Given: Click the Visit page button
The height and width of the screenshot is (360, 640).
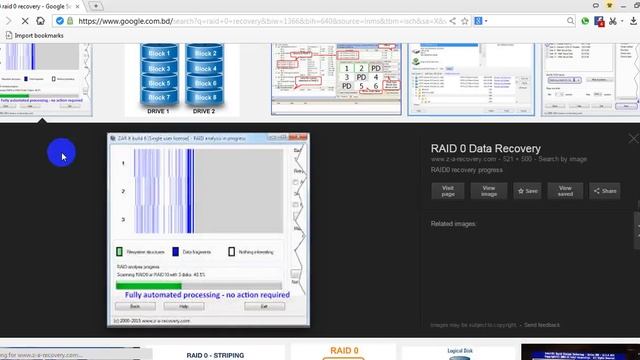Looking at the screenshot, I should [448, 191].
